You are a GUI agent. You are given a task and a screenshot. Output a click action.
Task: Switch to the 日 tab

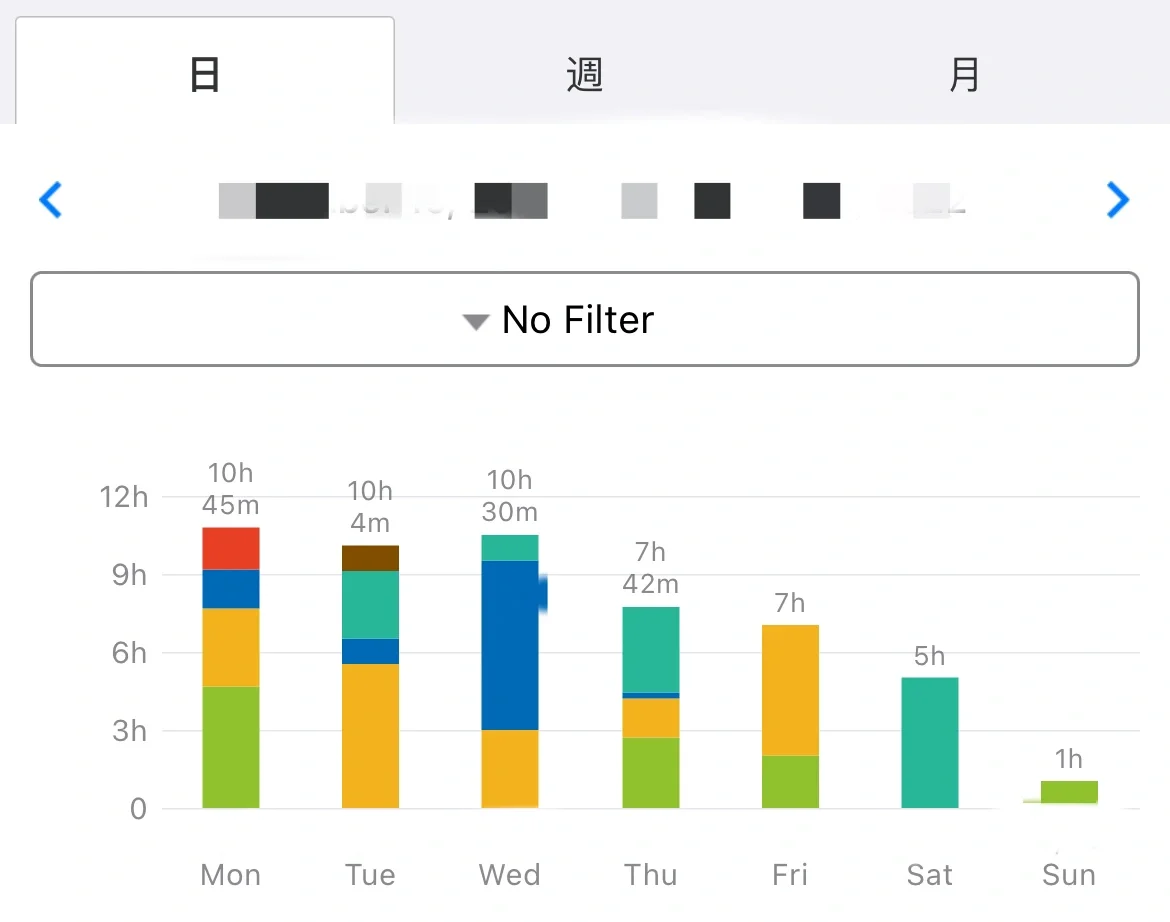(205, 75)
